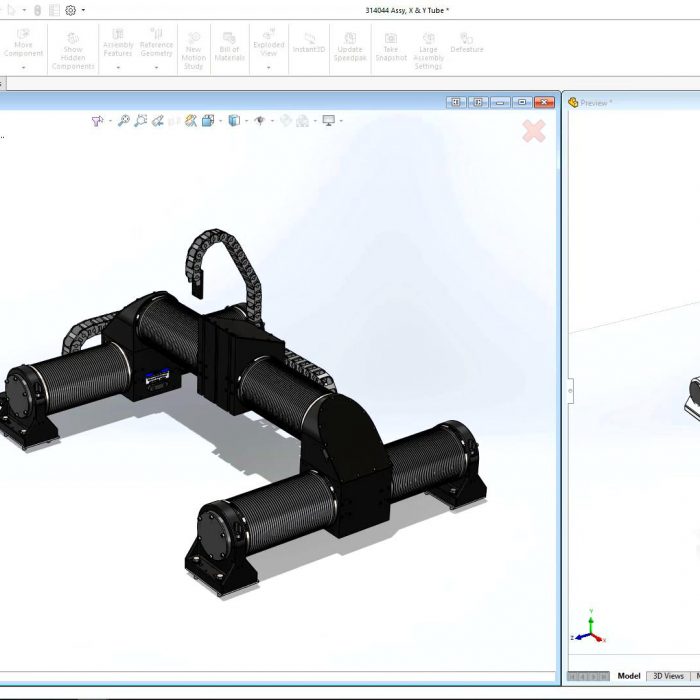This screenshot has width=700, height=700.
Task: Click the selection filter funnel icon
Action: click(x=97, y=121)
